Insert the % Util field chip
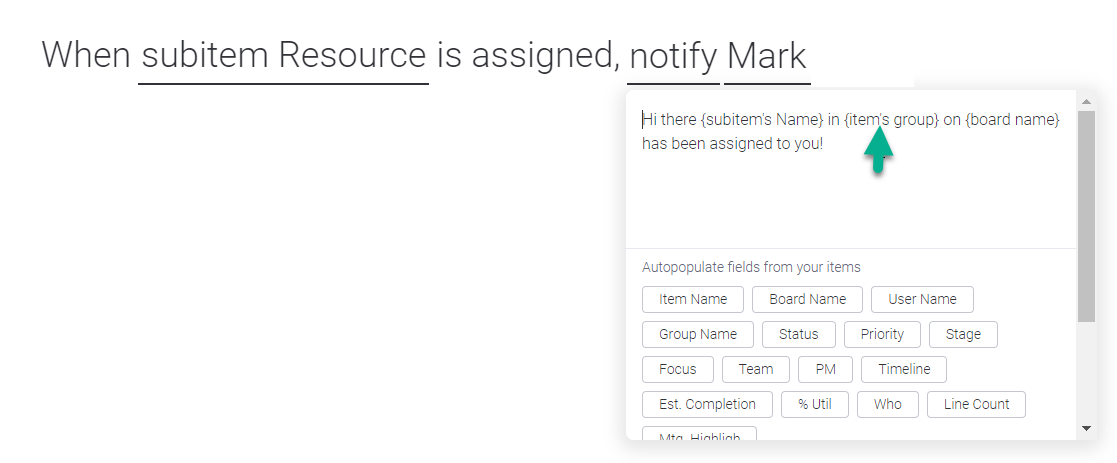 point(814,404)
